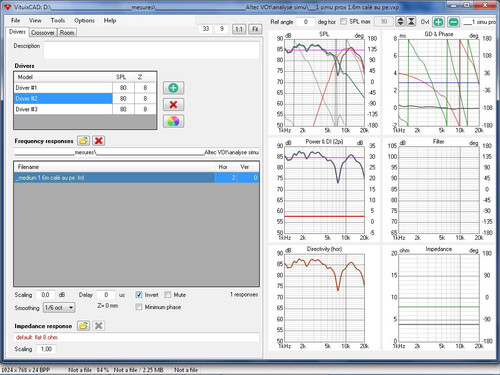The image size is (500, 375).
Task: Open the Options menu
Action: pos(84,20)
